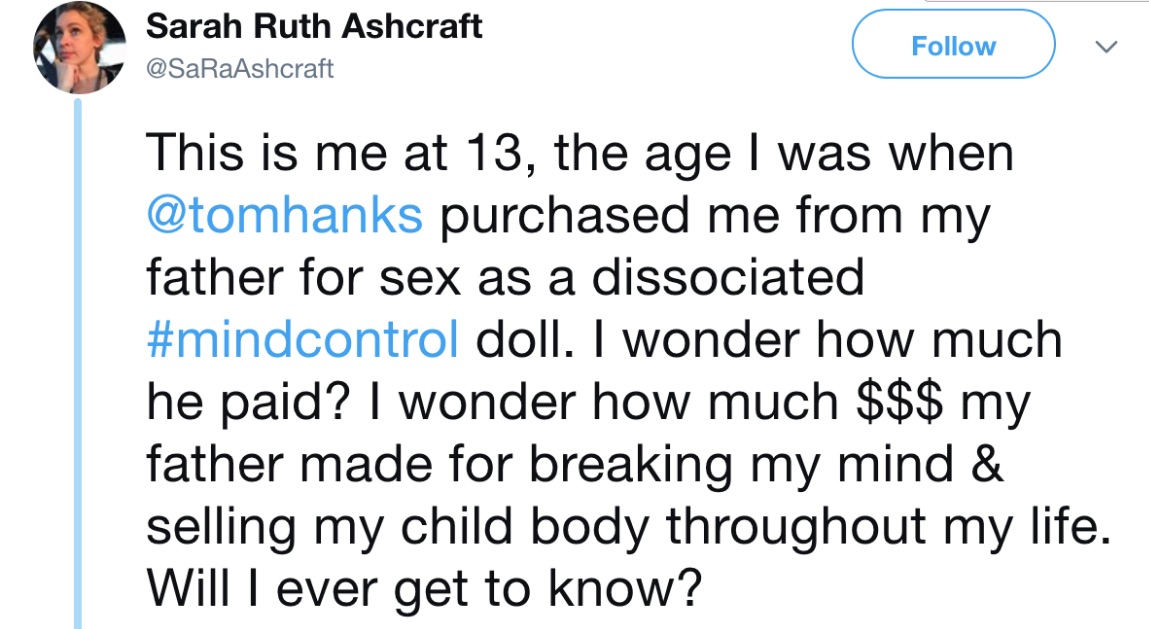This screenshot has width=1149, height=629.
Task: Expand the tweet options chevron menu
Action: pos(1104,46)
